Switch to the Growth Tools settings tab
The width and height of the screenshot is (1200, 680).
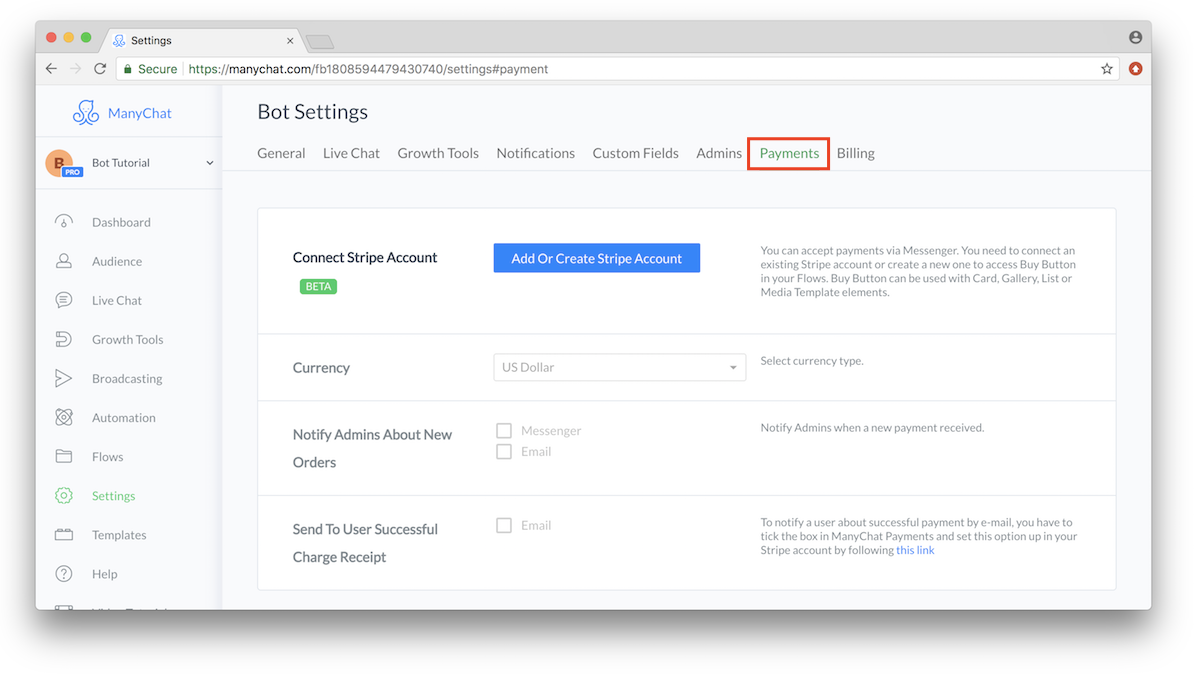click(438, 153)
